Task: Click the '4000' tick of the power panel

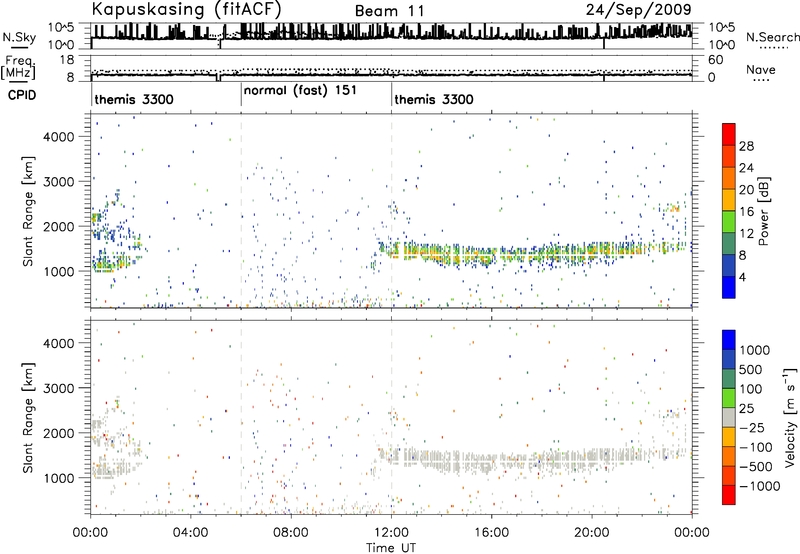Action: coord(58,137)
